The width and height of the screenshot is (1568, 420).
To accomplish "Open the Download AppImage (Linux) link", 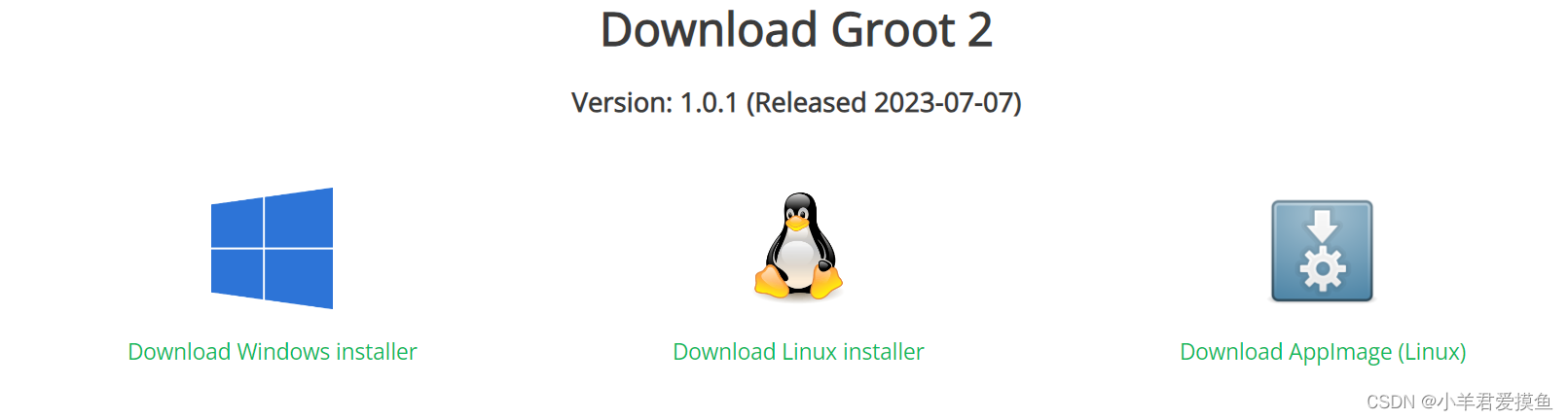I will (x=1323, y=352).
